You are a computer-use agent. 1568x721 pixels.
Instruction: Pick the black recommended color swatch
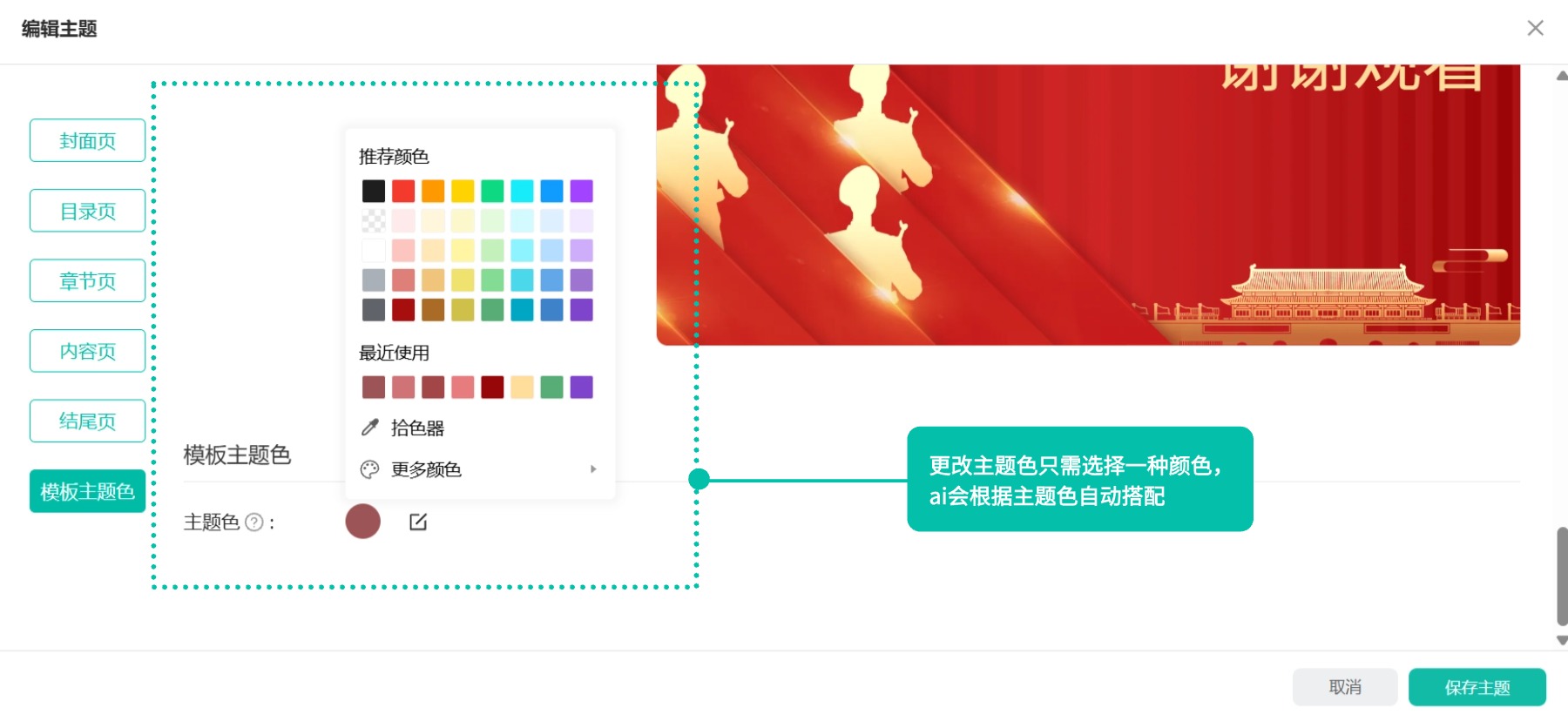[x=374, y=191]
